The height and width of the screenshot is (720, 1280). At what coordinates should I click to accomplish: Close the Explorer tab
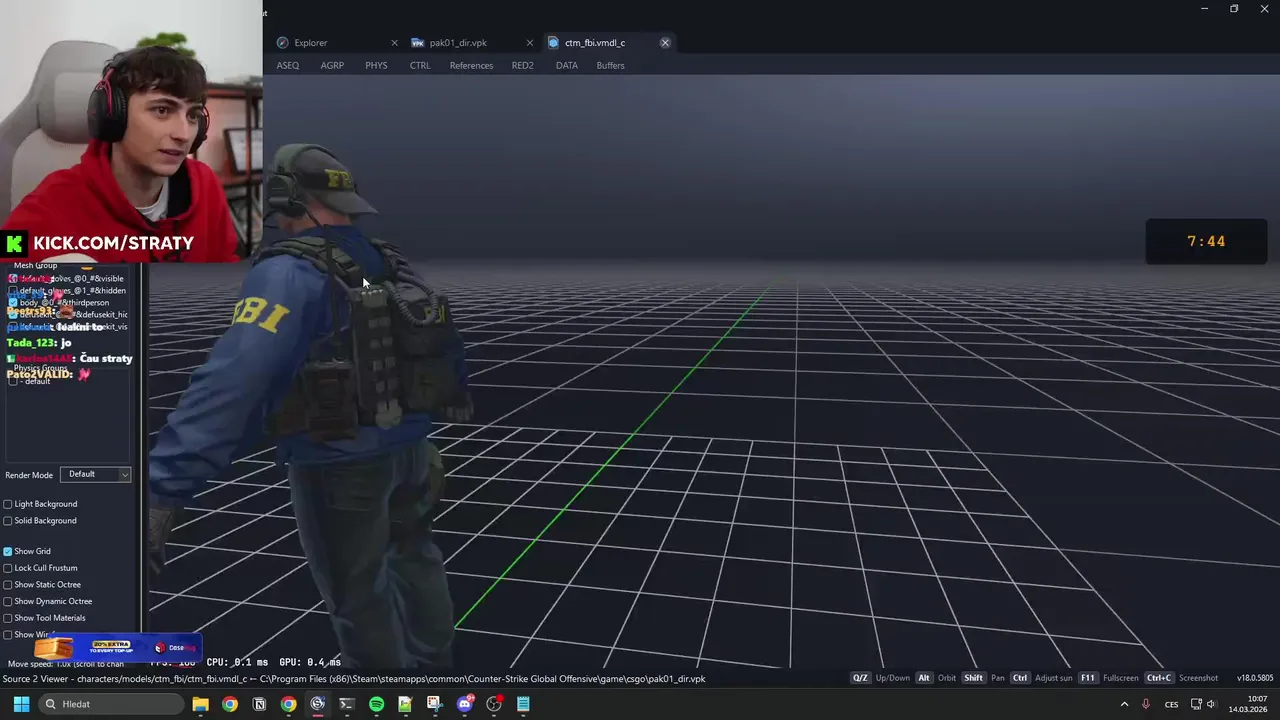394,43
